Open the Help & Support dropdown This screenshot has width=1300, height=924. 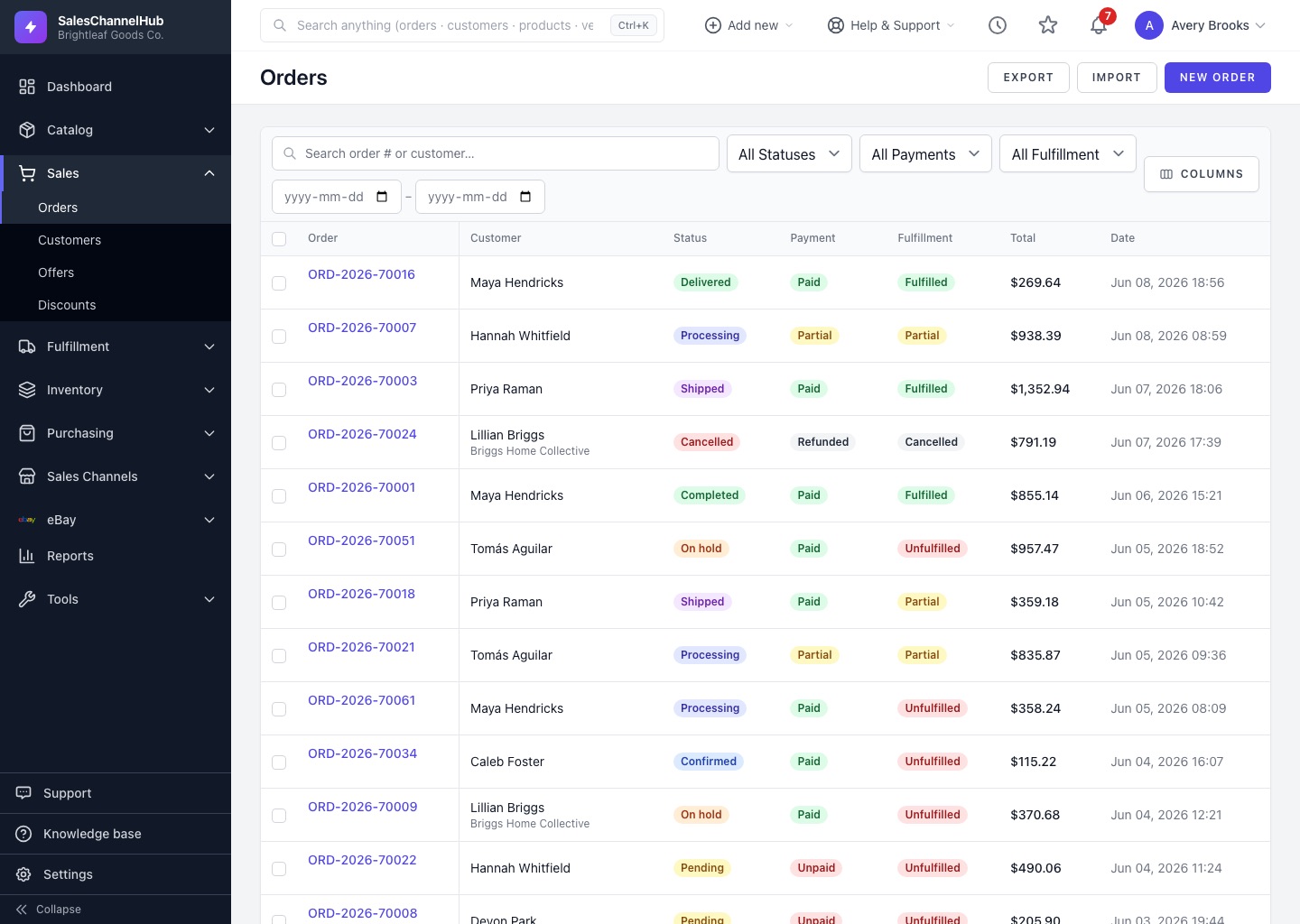pos(891,25)
